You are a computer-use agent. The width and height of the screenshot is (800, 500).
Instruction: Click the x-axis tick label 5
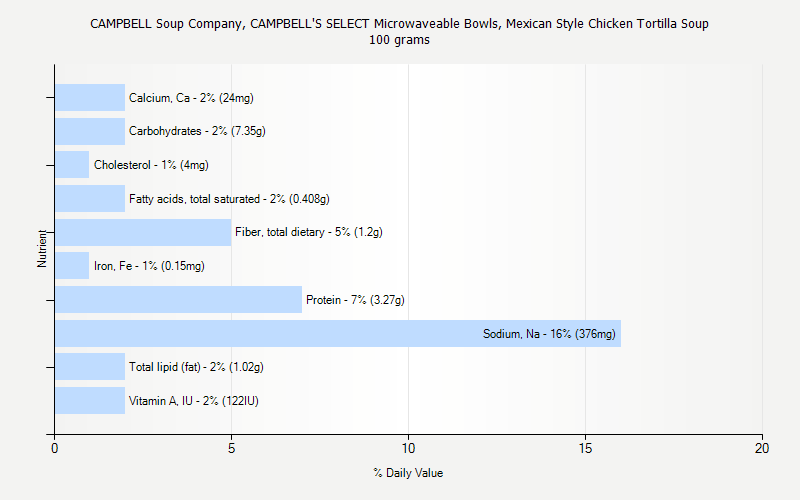[231, 449]
